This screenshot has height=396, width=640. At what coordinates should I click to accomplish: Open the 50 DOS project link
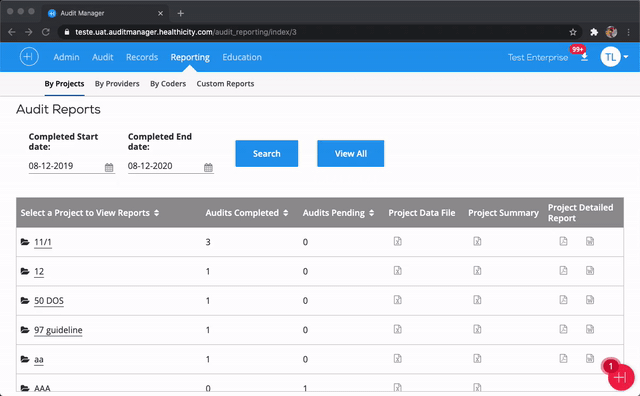(x=49, y=301)
